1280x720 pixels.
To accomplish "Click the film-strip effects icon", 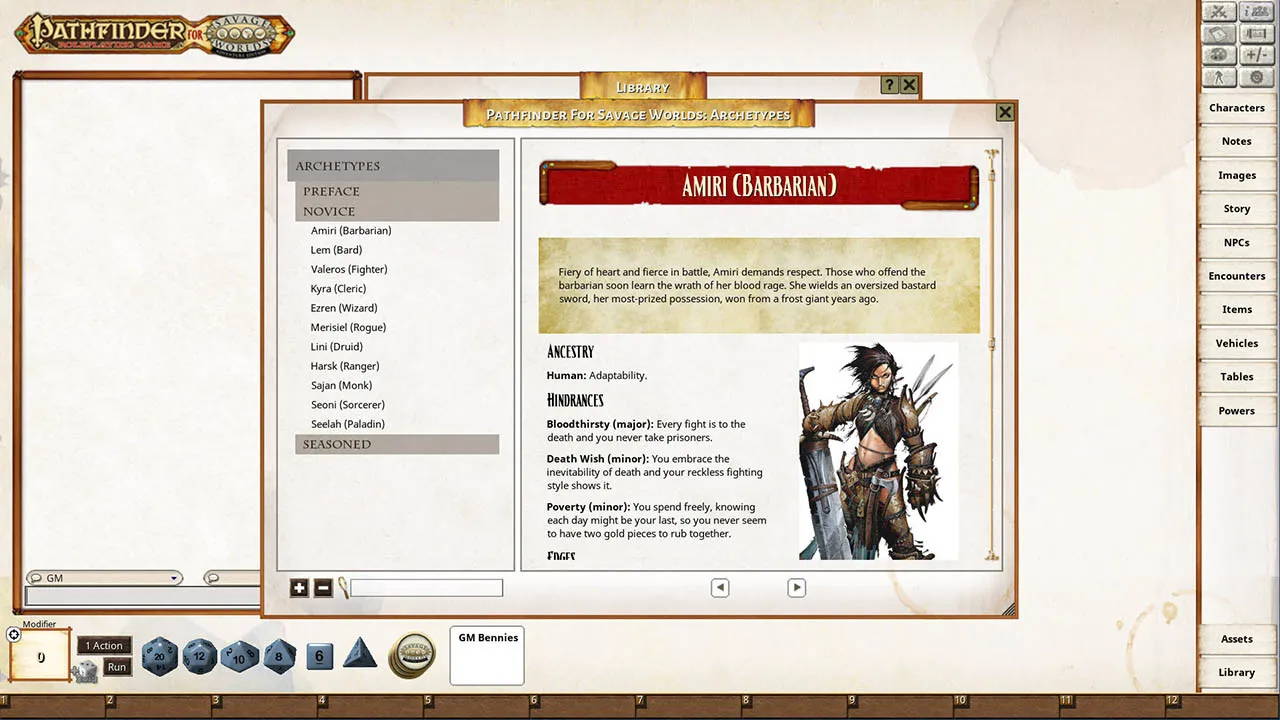I will 1256,34.
